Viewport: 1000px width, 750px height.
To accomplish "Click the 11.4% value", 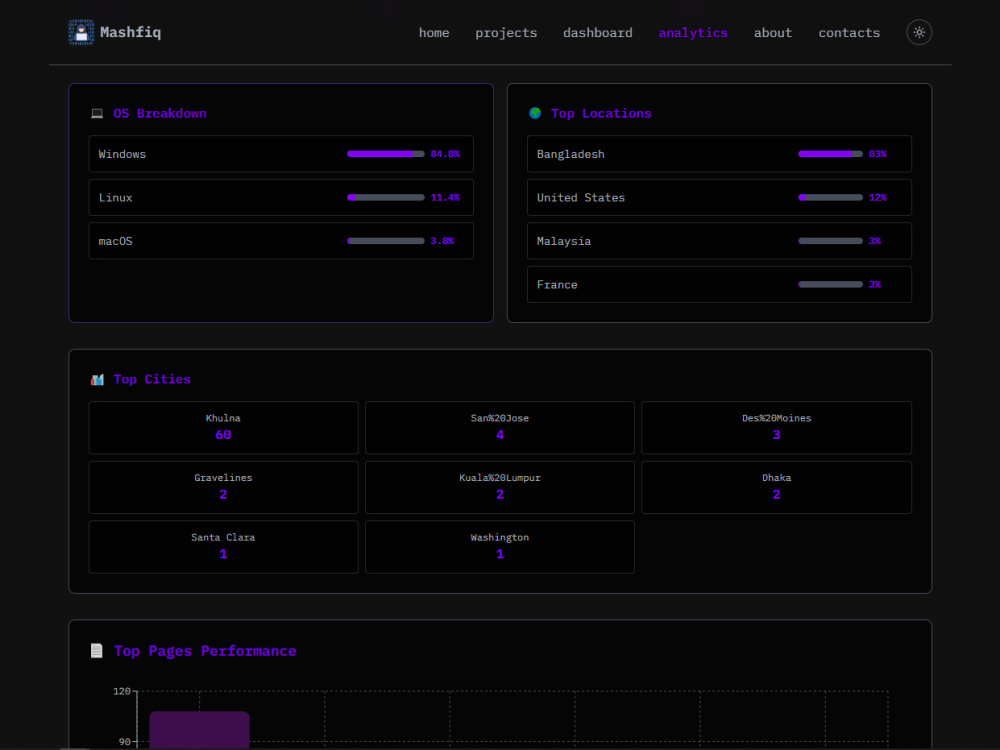I will (445, 197).
